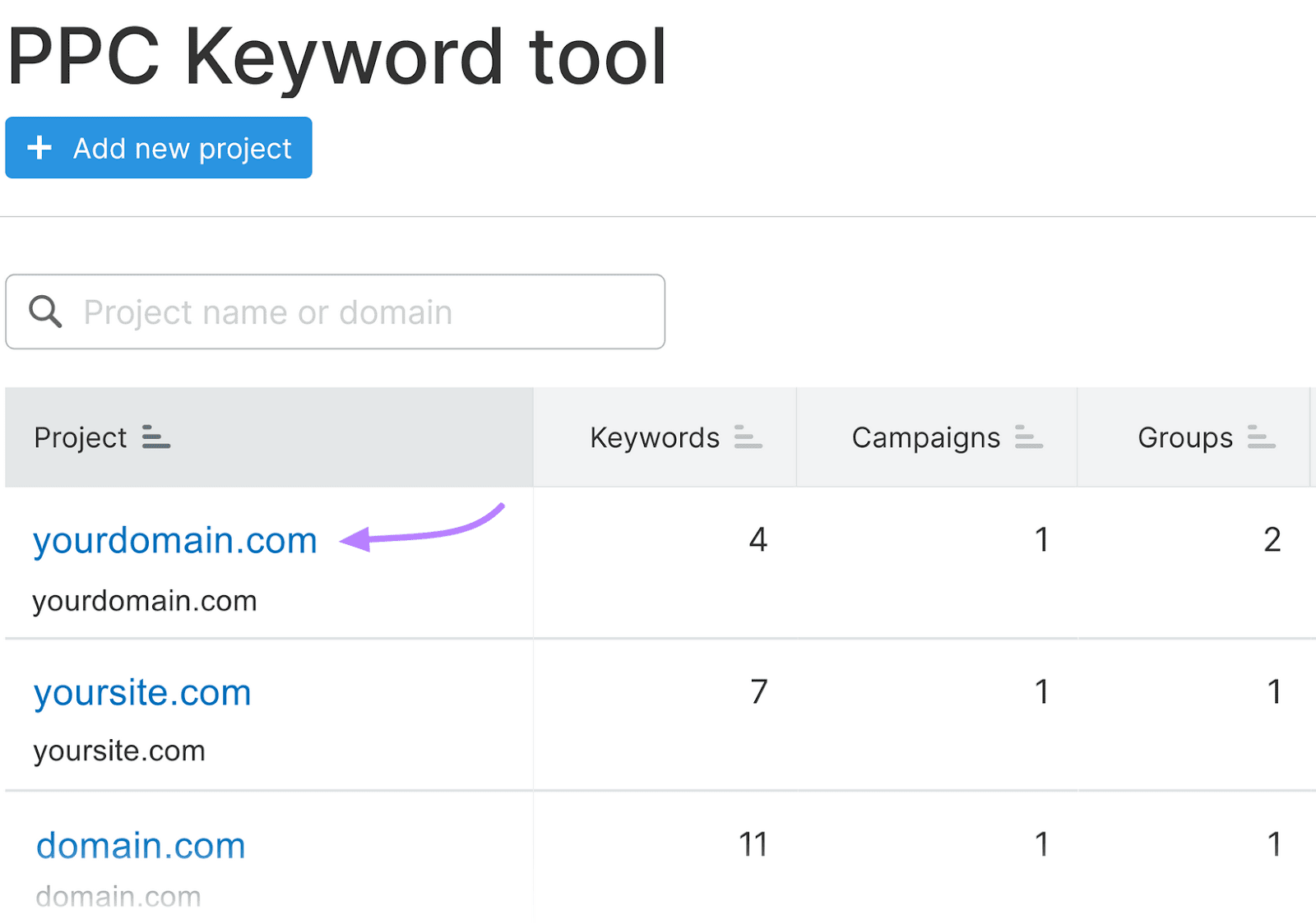Click the Project column header
The height and width of the screenshot is (924, 1316).
click(x=79, y=437)
